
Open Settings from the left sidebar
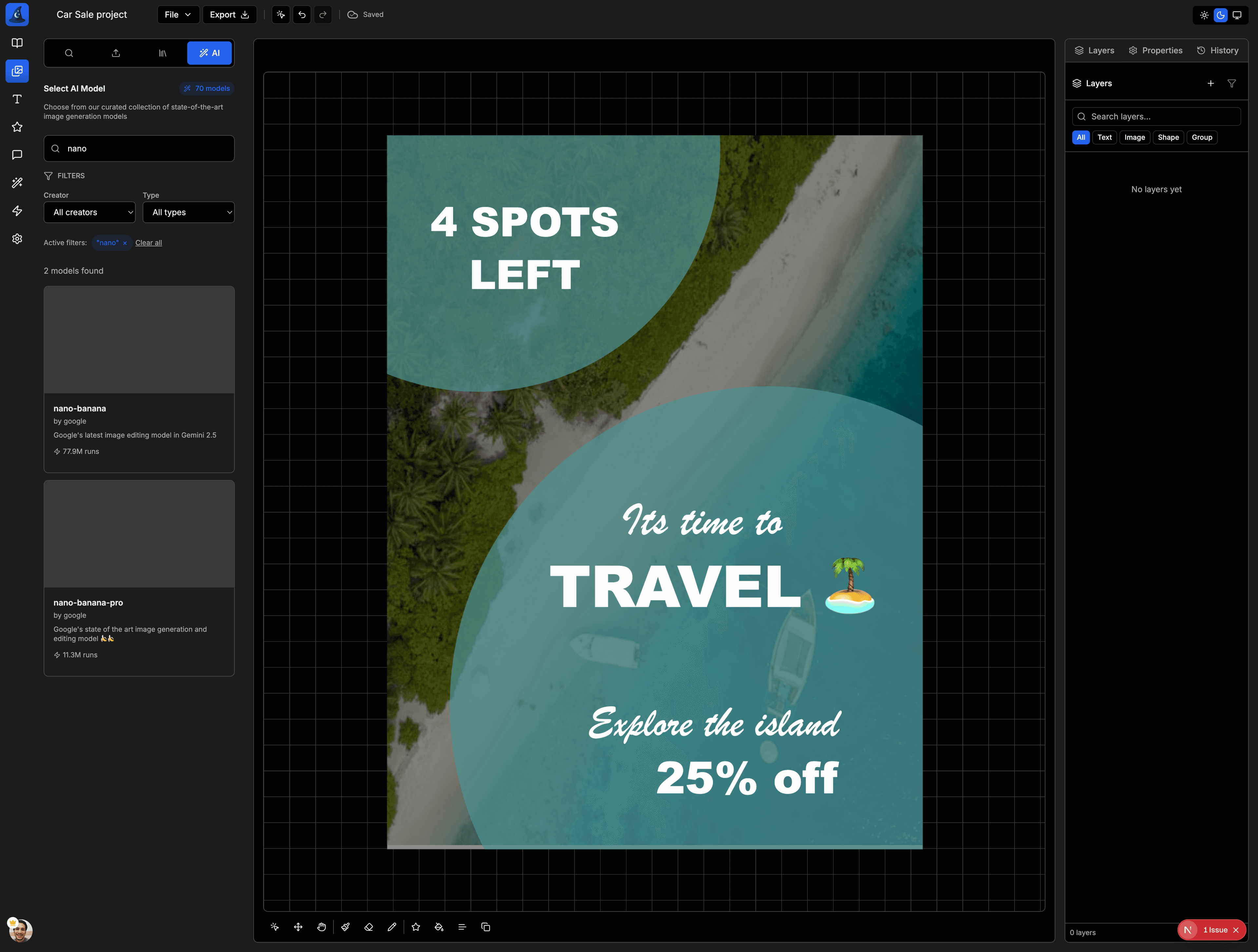pyautogui.click(x=17, y=239)
